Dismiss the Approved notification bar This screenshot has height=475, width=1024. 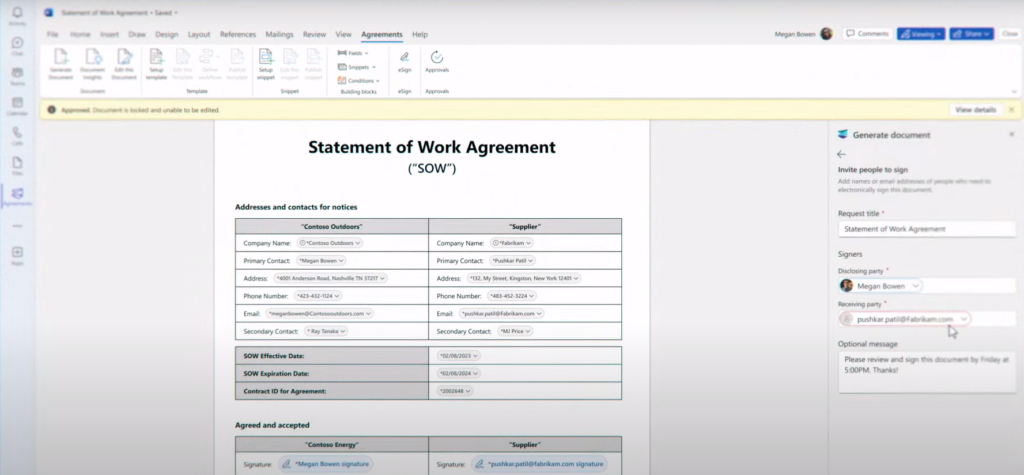pos(1012,110)
